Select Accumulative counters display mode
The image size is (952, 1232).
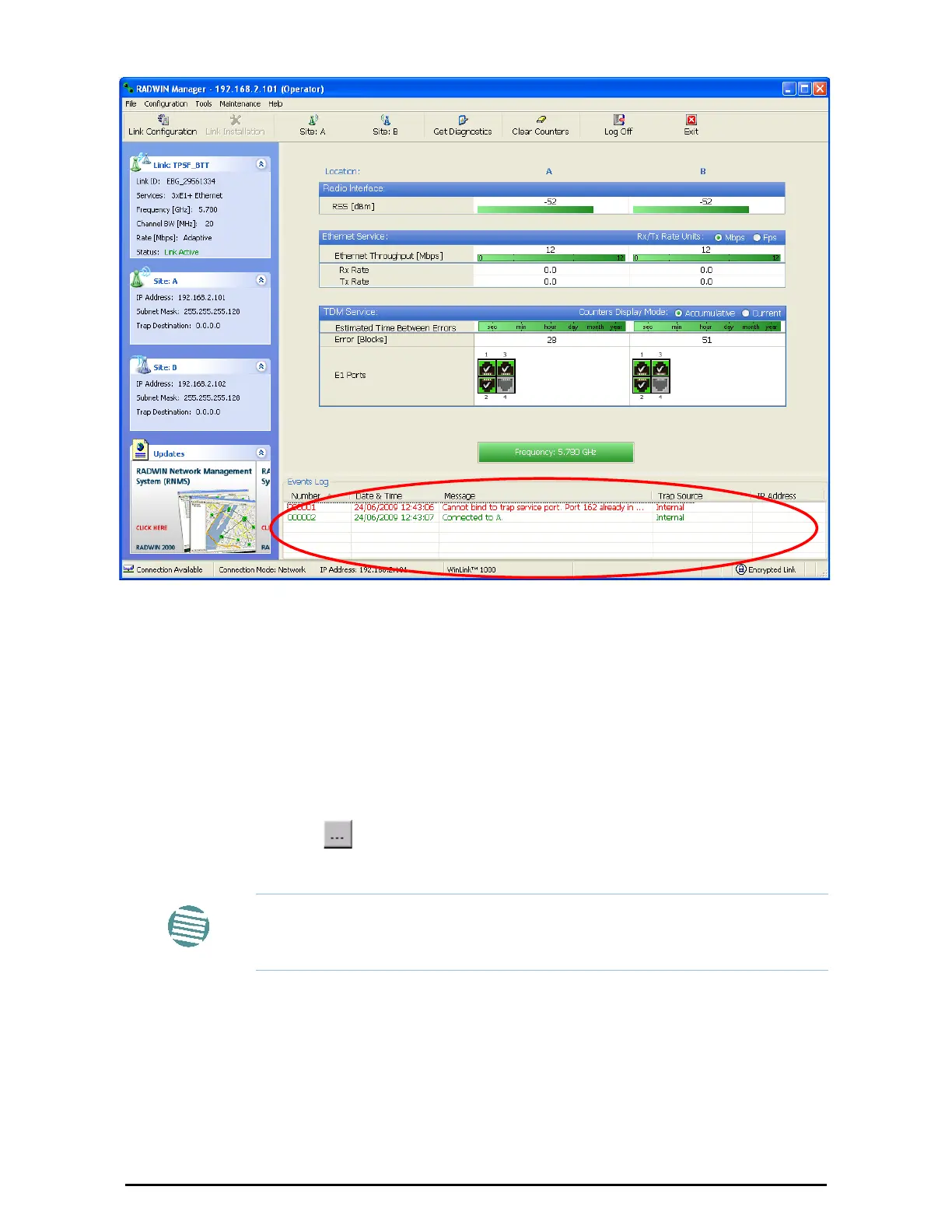(x=678, y=313)
